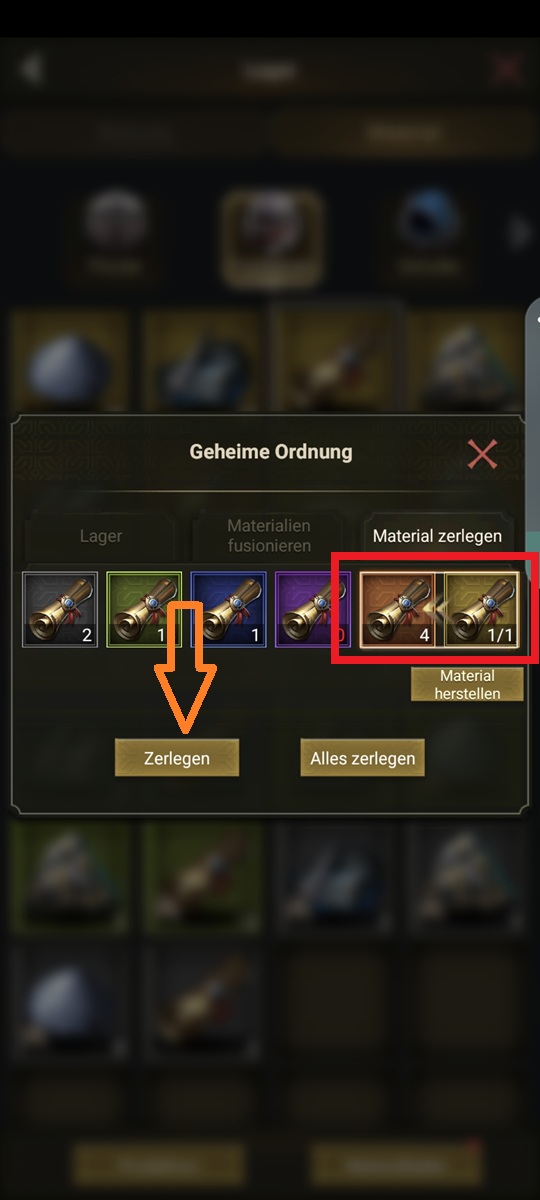Open the Materialien fusionieren tab

click(269, 536)
